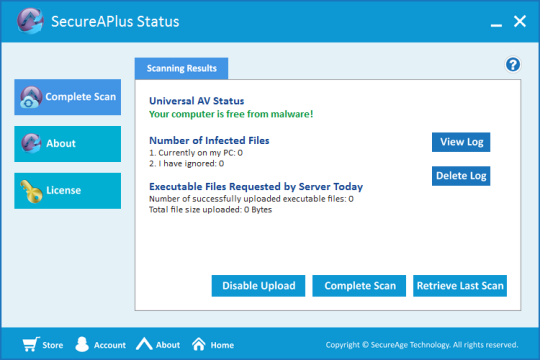Start scan with bottom Complete Scan button
Viewport: 540px width, 360px height.
359,286
